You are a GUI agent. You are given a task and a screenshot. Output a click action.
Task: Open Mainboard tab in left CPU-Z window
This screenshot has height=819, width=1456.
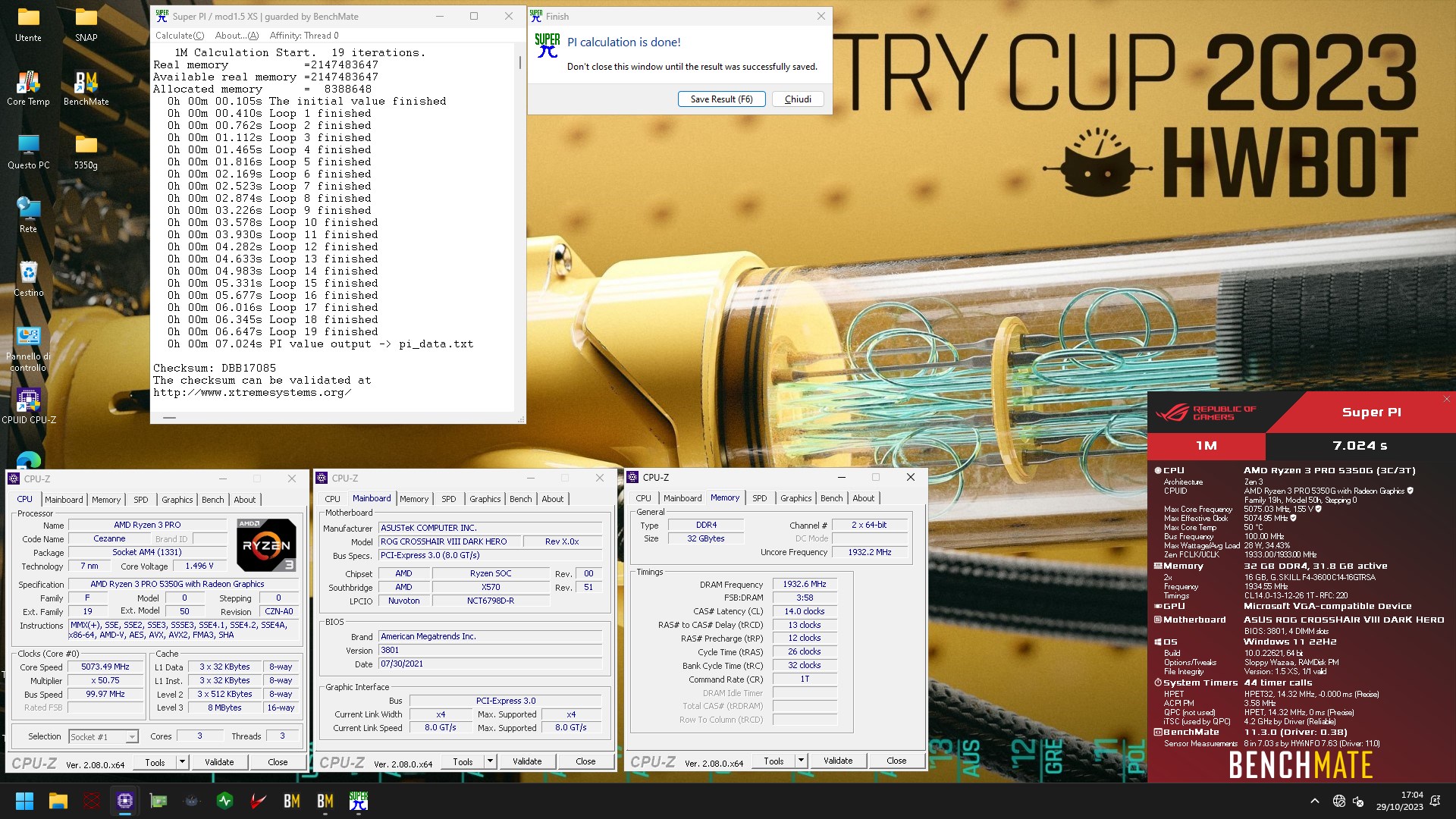point(64,500)
